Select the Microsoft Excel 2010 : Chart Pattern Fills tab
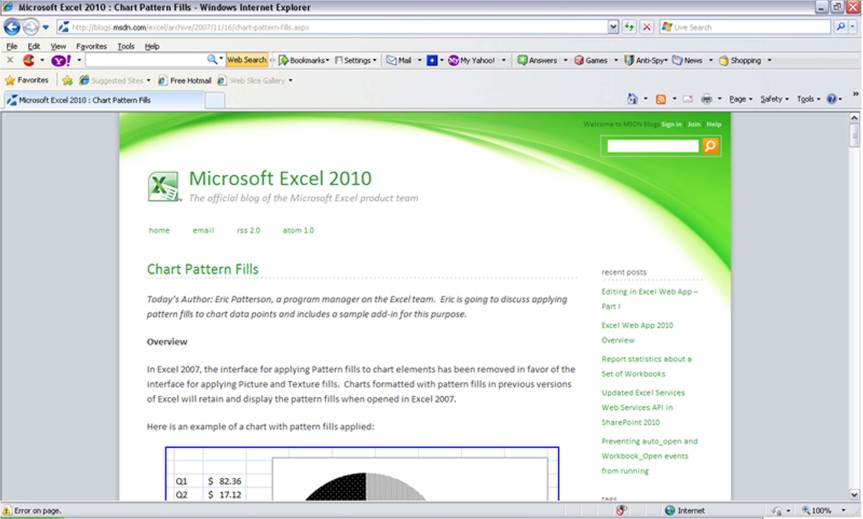 [104, 100]
